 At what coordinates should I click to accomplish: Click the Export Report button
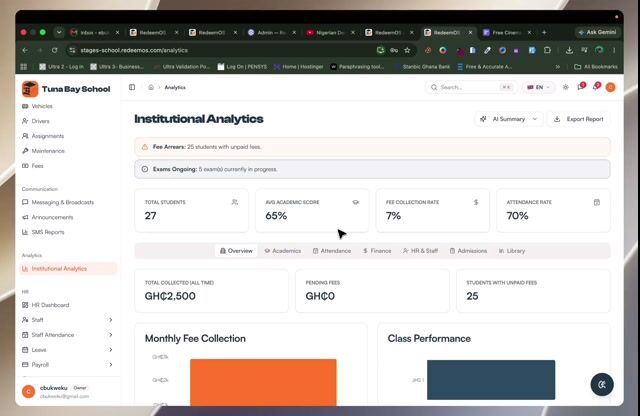(578, 119)
